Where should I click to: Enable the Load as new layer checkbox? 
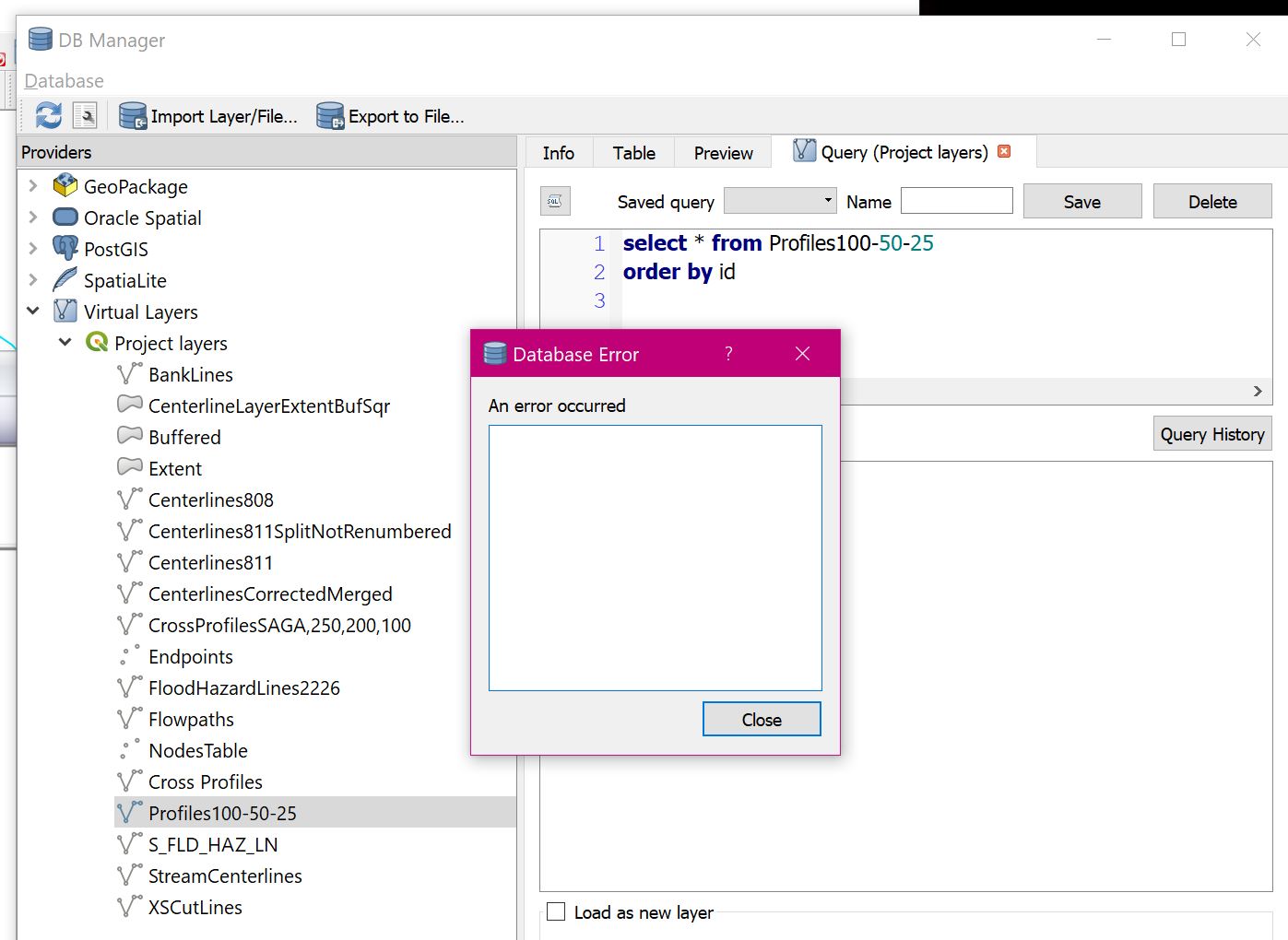(556, 911)
